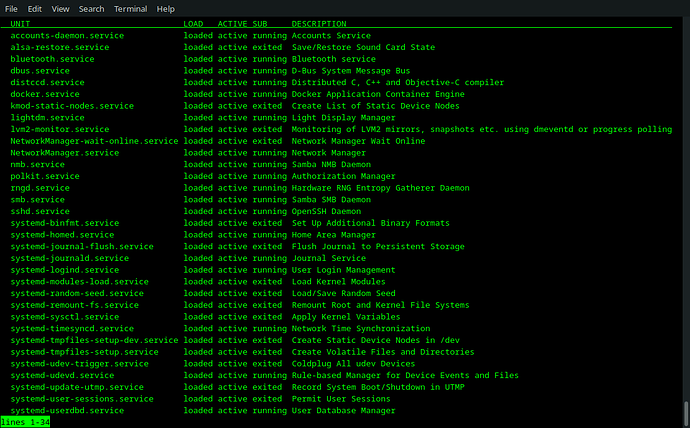The image size is (690, 428).
Task: Click the DESCRIPTION column header
Action: coord(319,24)
